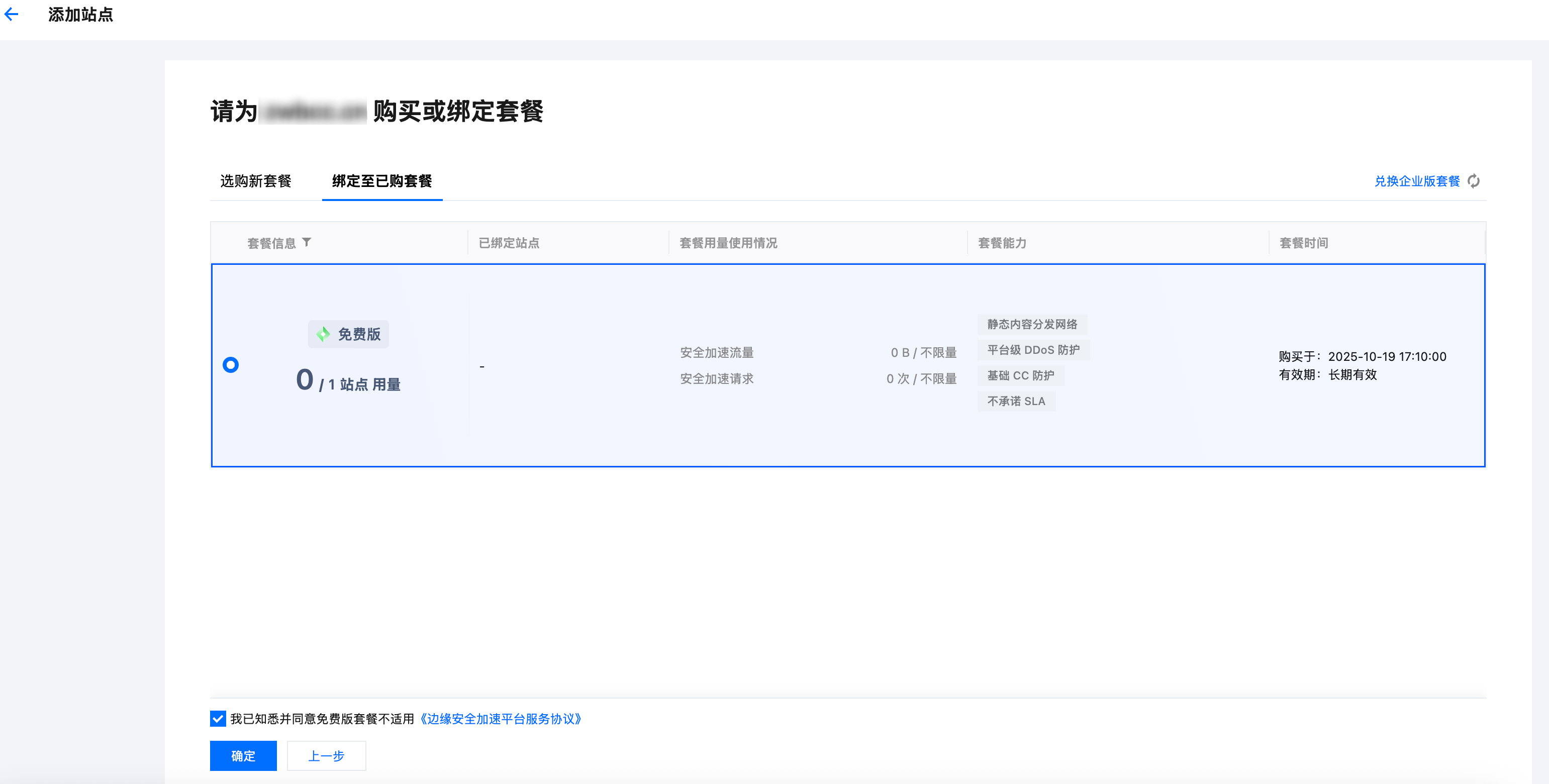The height and width of the screenshot is (784, 1549).
Task: Click the 0 / 1 站点 用量 text
Action: pyautogui.click(x=348, y=382)
